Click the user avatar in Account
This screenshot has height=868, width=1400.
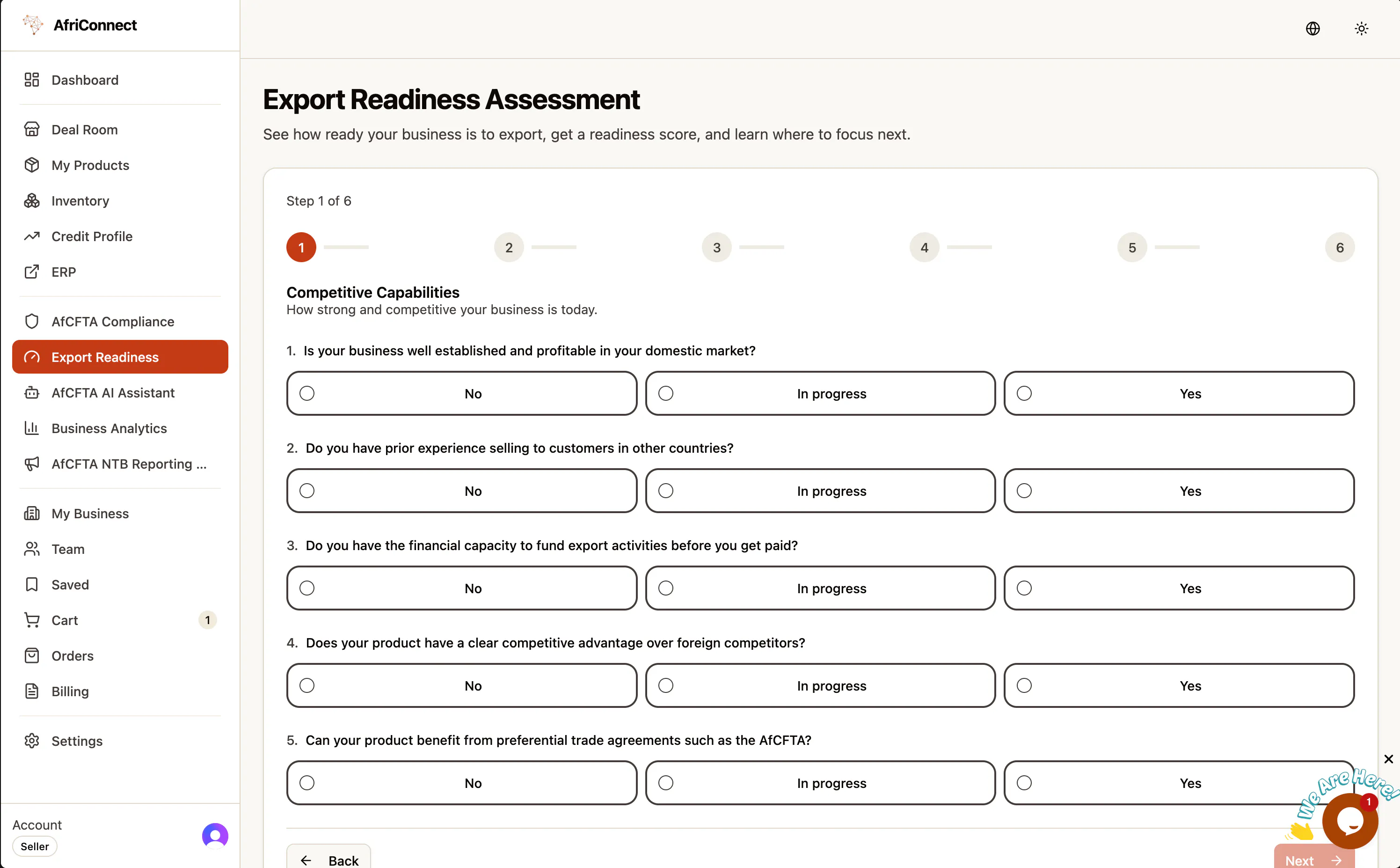[215, 835]
